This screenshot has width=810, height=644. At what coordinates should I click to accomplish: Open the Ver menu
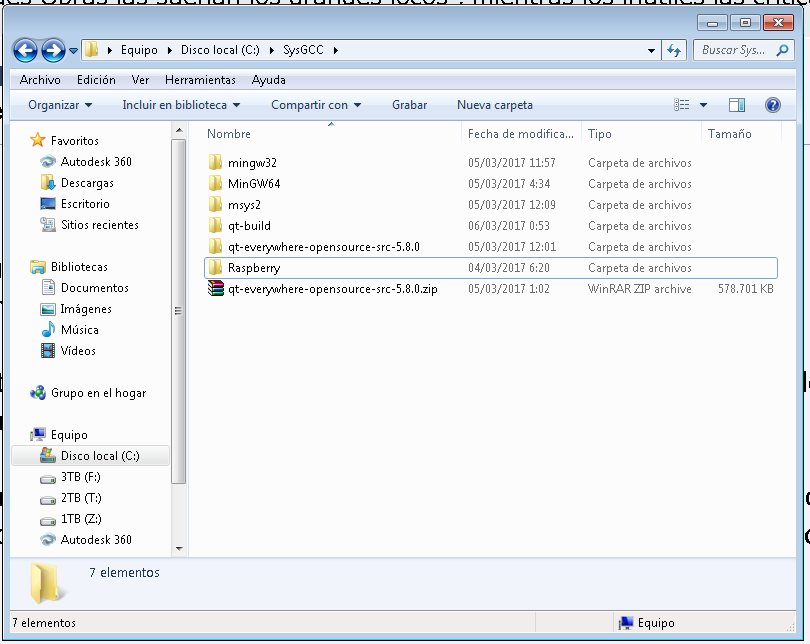pyautogui.click(x=140, y=80)
